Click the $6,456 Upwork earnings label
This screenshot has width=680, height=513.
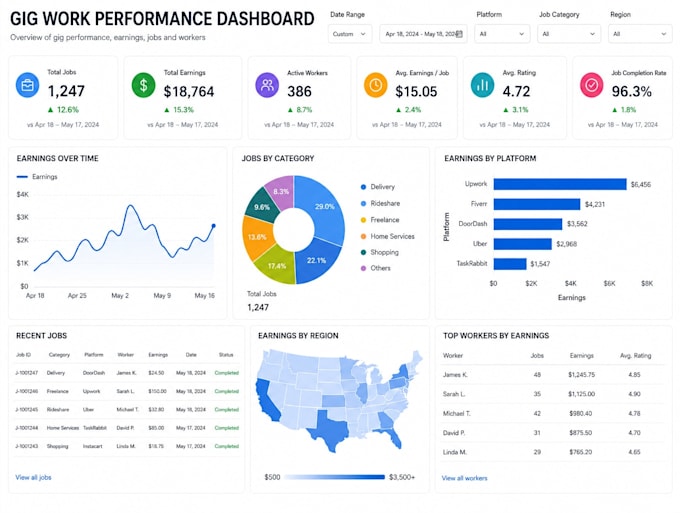(641, 185)
